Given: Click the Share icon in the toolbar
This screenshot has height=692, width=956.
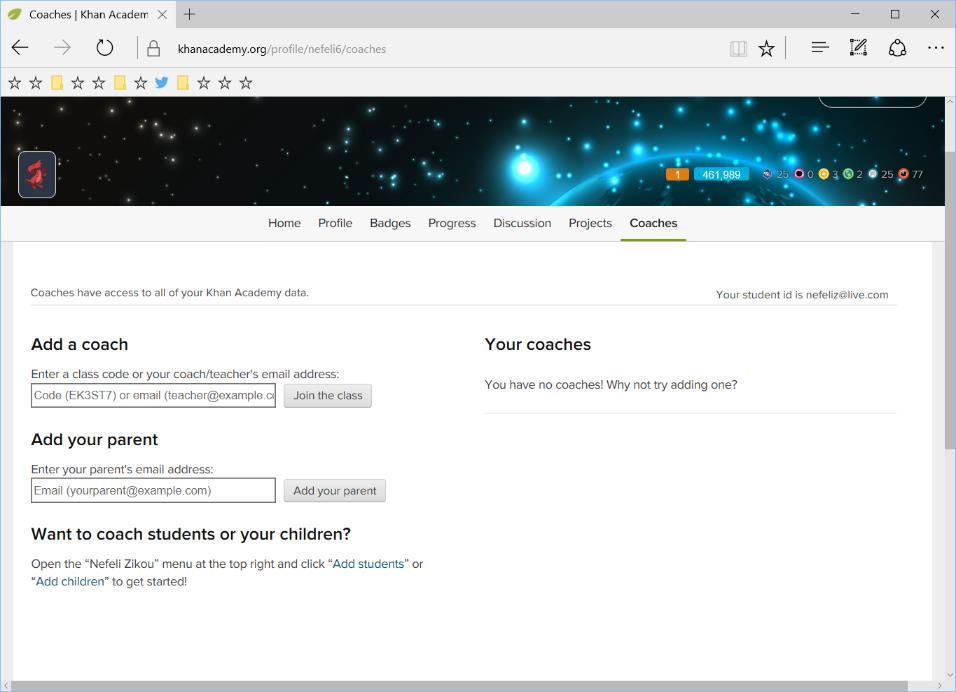Looking at the screenshot, I should click(897, 48).
